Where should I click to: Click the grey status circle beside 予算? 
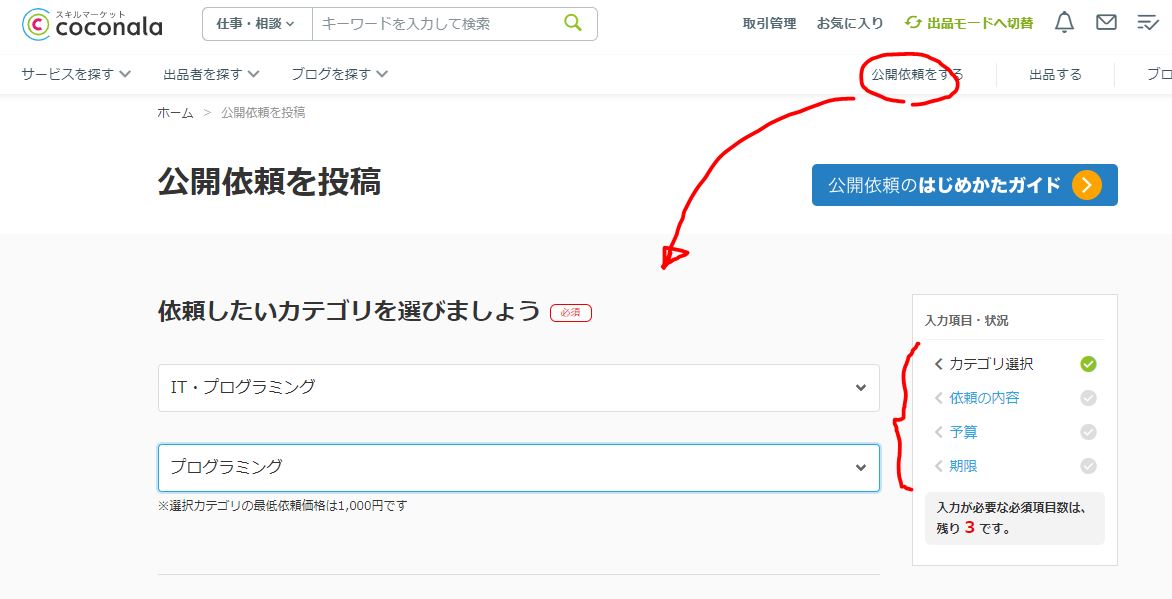(1088, 432)
